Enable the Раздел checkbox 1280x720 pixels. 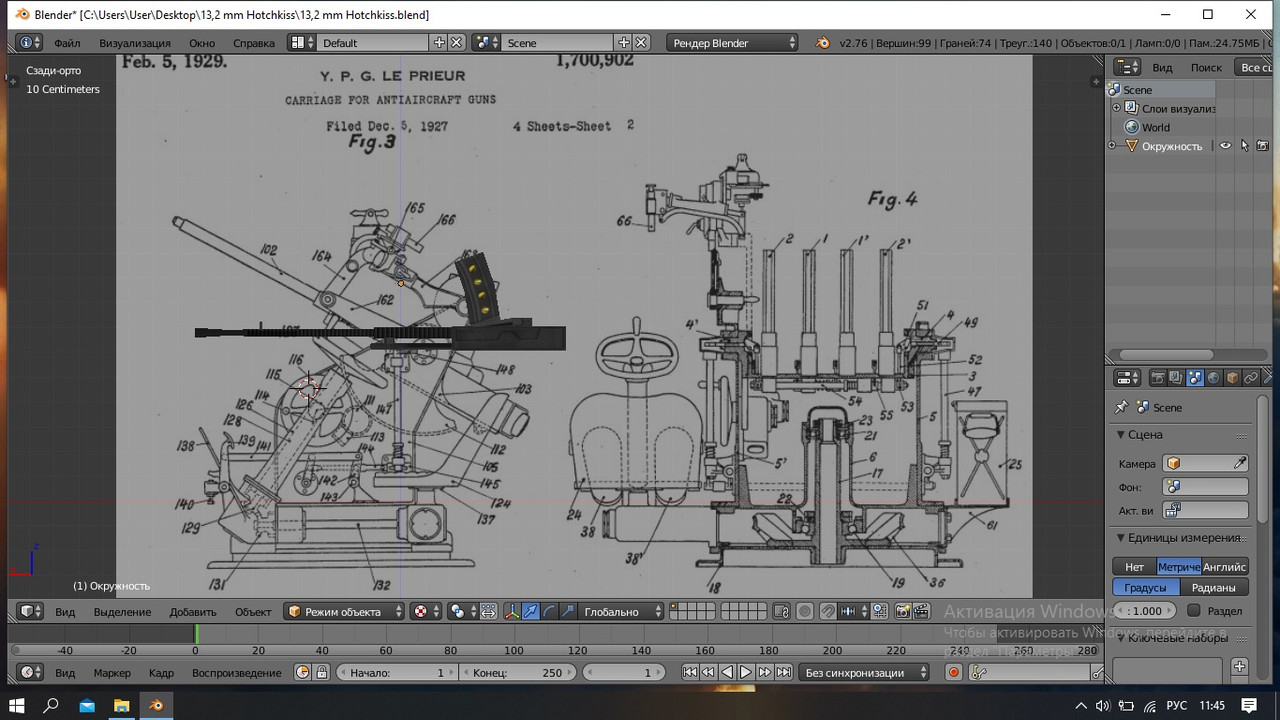click(1193, 610)
